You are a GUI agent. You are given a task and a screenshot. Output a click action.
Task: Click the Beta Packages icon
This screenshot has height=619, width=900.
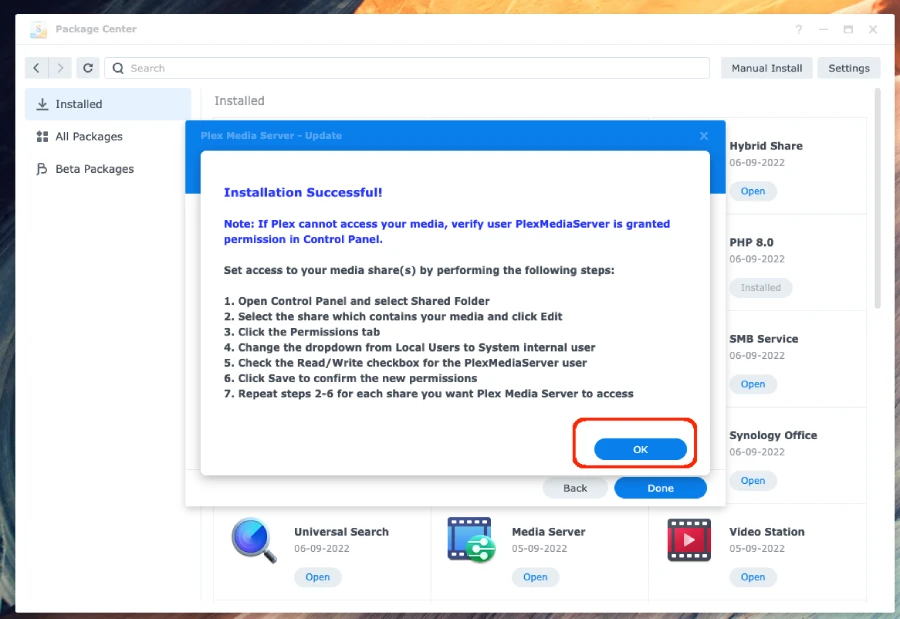point(42,169)
